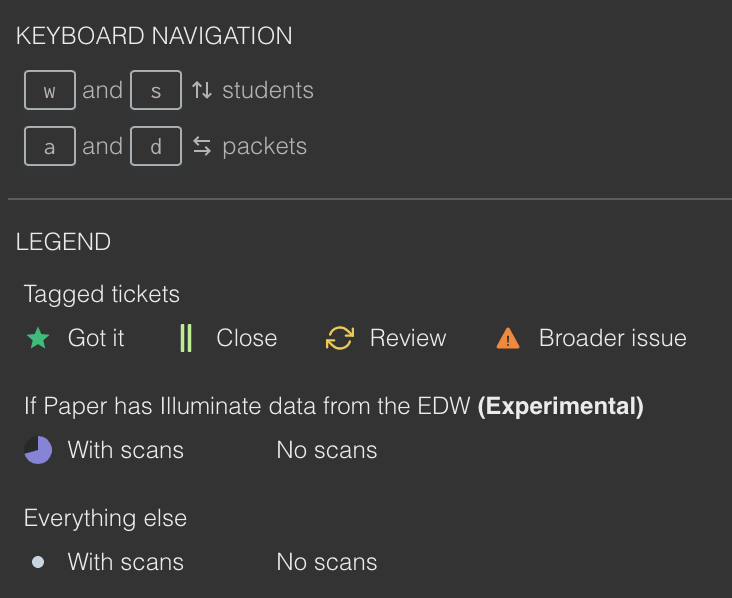Image resolution: width=732 pixels, height=598 pixels.
Task: Click the green star Got it icon
Action: (38, 338)
